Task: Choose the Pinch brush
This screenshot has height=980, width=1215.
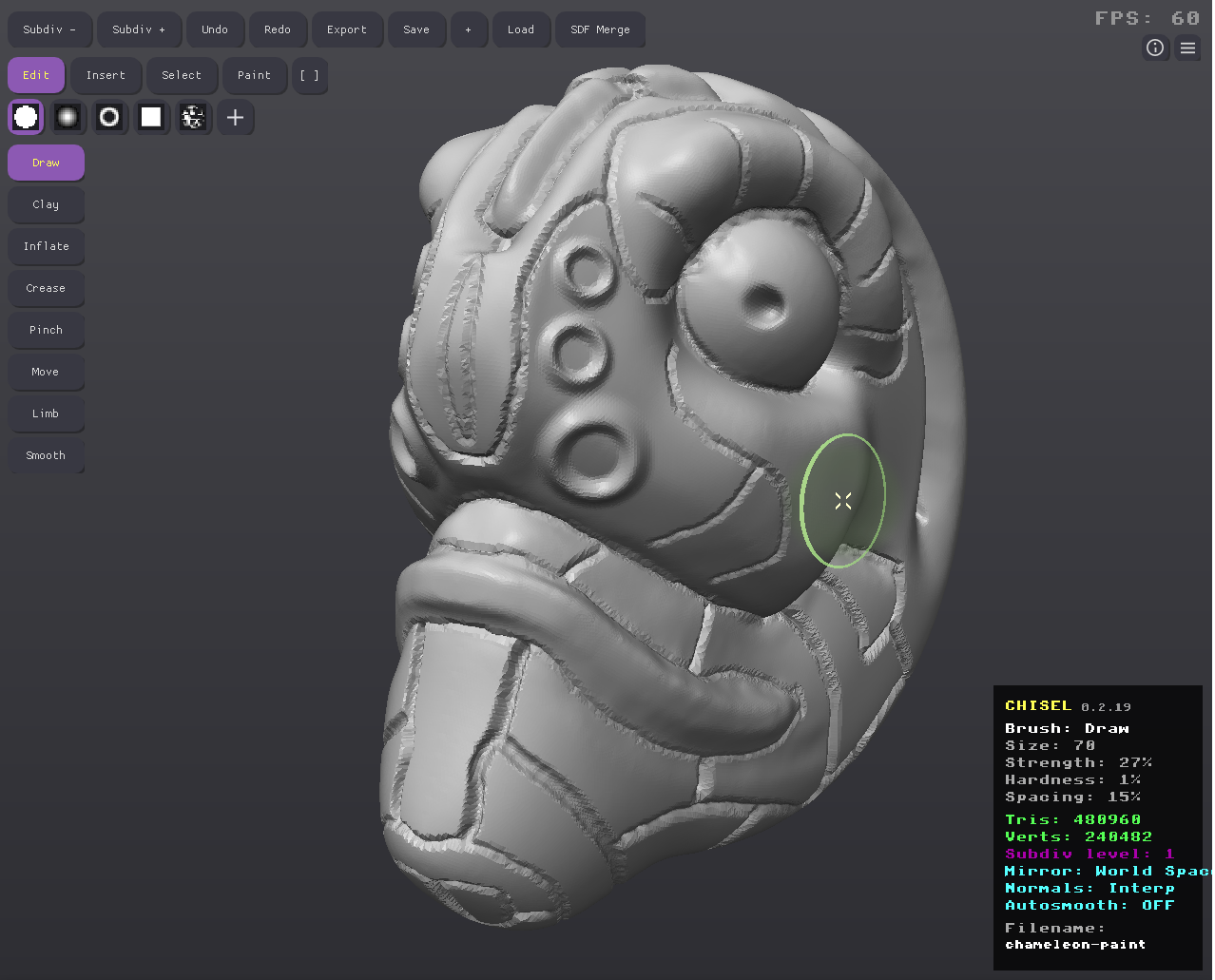Action: point(46,330)
